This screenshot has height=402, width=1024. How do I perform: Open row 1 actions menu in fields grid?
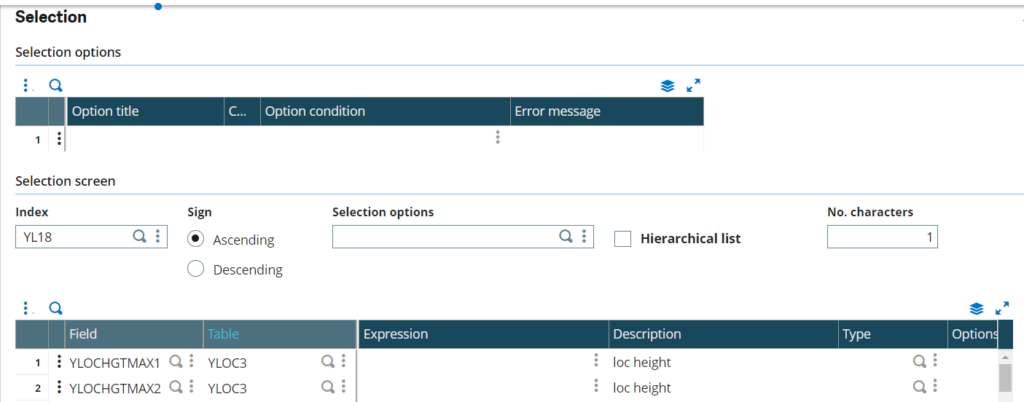point(59,362)
